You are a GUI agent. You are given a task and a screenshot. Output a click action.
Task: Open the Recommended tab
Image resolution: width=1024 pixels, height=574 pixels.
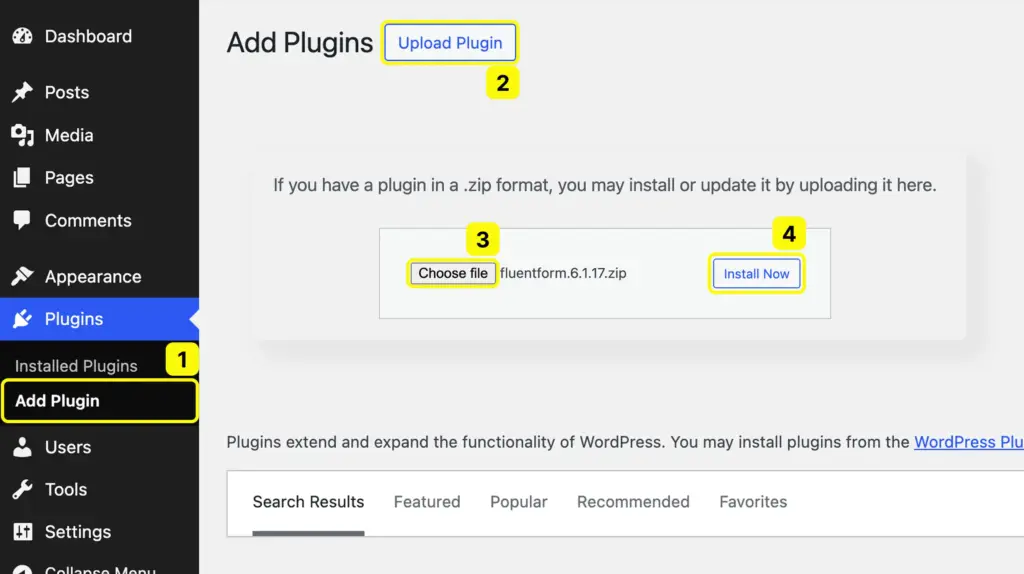click(633, 502)
